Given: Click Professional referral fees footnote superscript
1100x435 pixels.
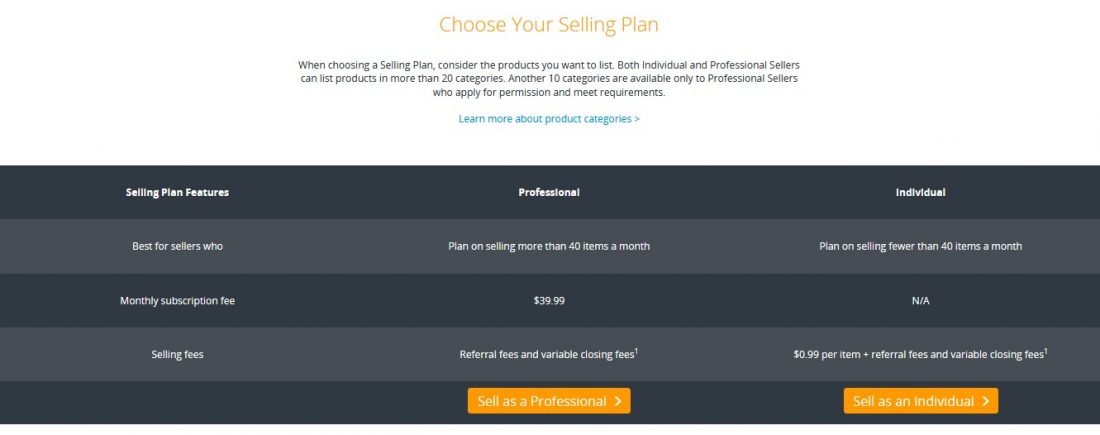Looking at the screenshot, I should pos(636,351).
